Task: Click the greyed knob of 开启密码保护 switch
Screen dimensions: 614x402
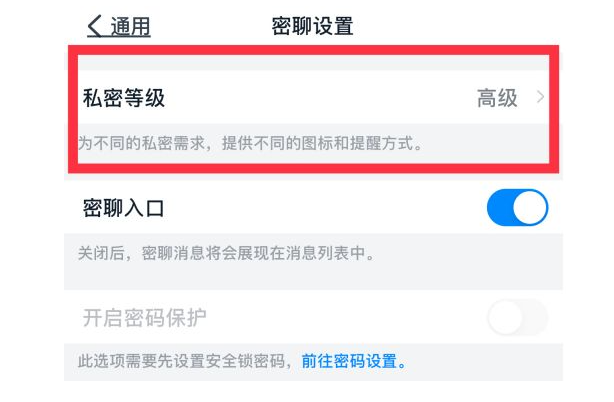Action: click(x=503, y=319)
